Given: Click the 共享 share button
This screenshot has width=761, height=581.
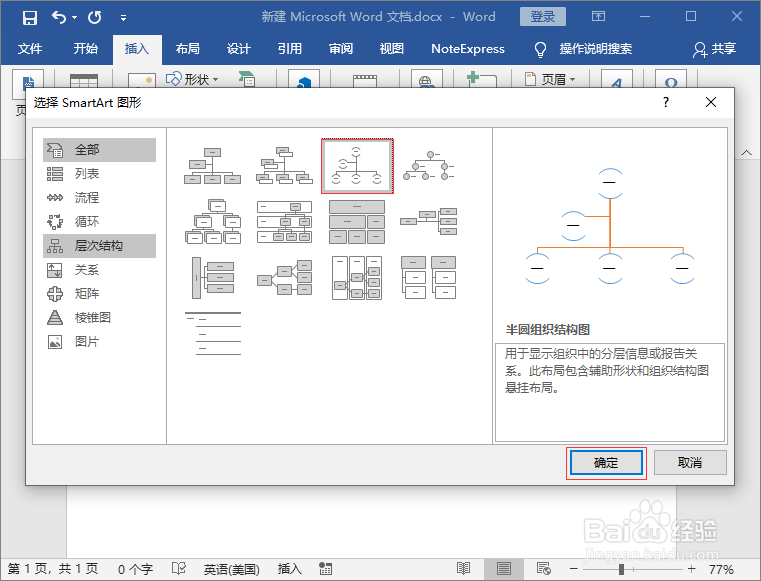Looking at the screenshot, I should pyautogui.click(x=714, y=49).
